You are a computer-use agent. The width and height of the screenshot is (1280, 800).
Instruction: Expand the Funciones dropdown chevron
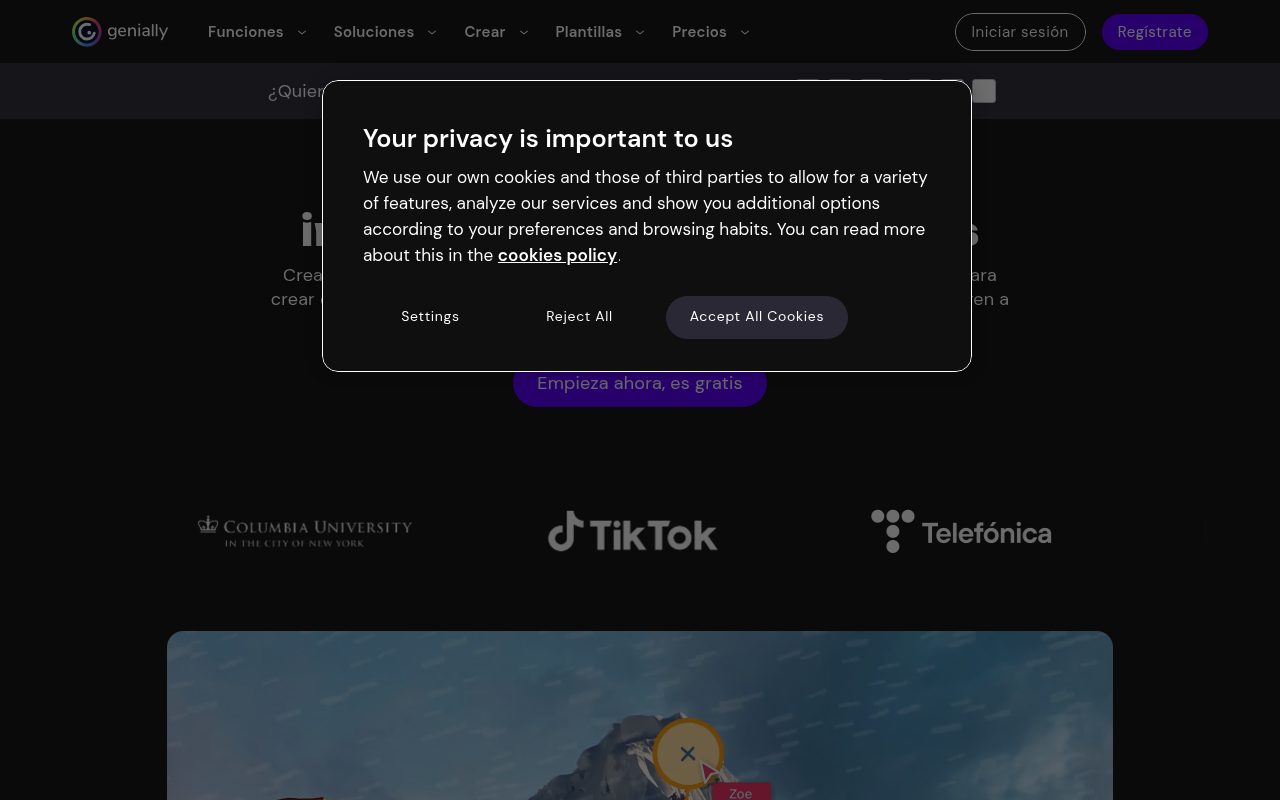point(302,32)
